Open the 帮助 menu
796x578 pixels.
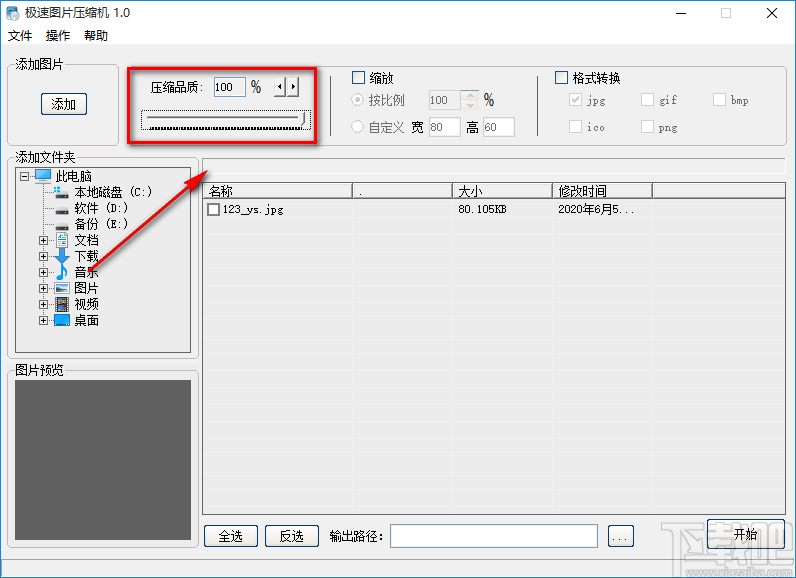(x=96, y=36)
